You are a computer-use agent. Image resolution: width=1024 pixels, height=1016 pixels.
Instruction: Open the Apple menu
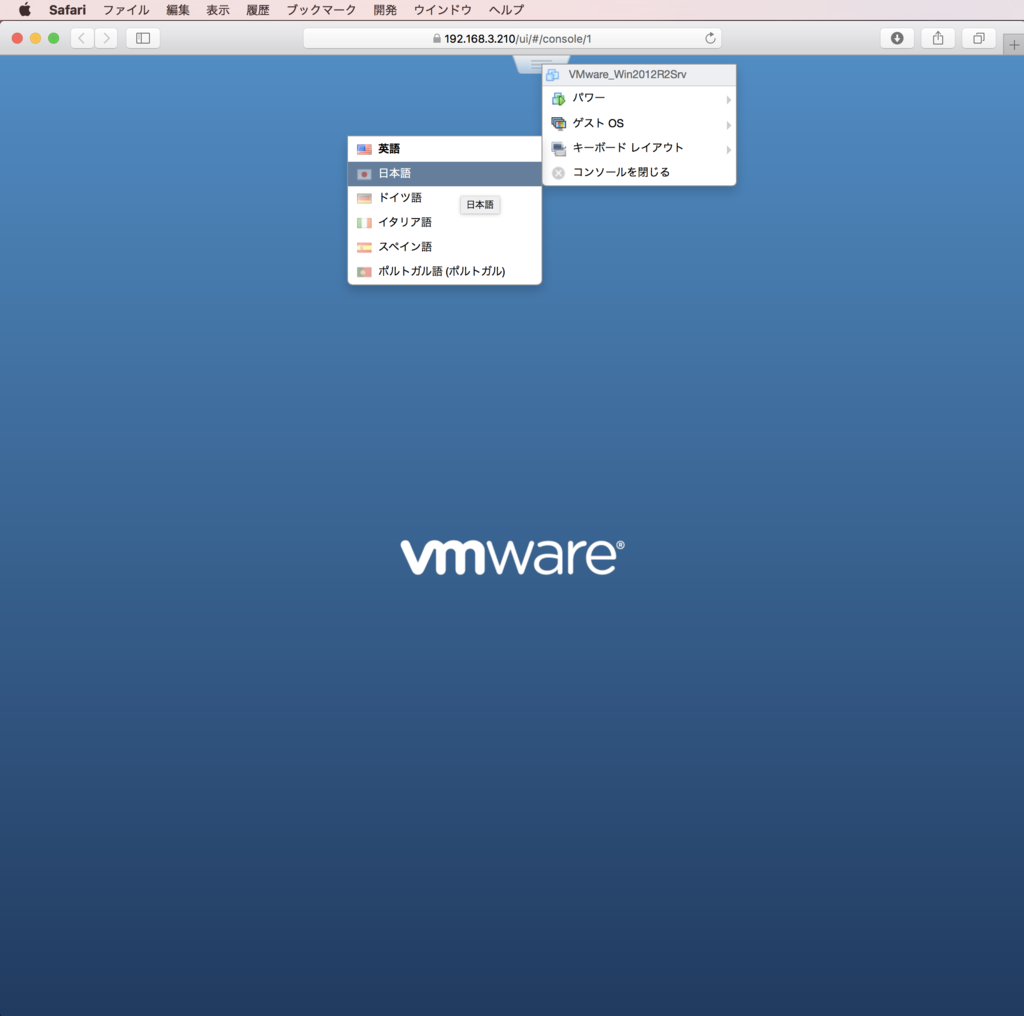tap(25, 10)
